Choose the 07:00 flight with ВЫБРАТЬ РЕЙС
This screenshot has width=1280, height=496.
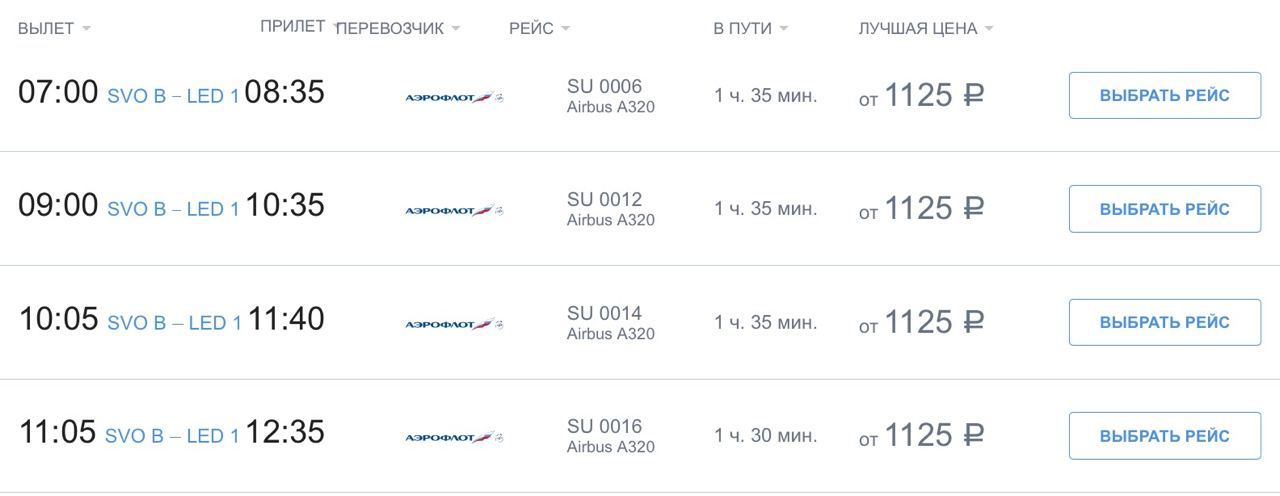pyautogui.click(x=1165, y=95)
